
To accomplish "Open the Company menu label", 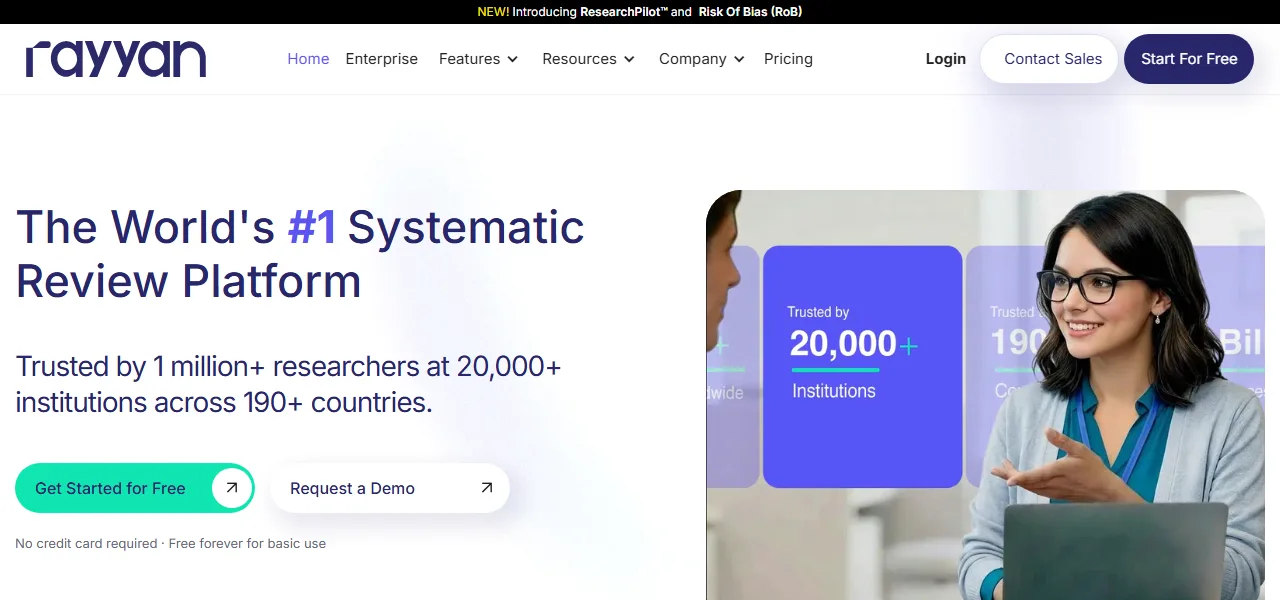I will [692, 59].
